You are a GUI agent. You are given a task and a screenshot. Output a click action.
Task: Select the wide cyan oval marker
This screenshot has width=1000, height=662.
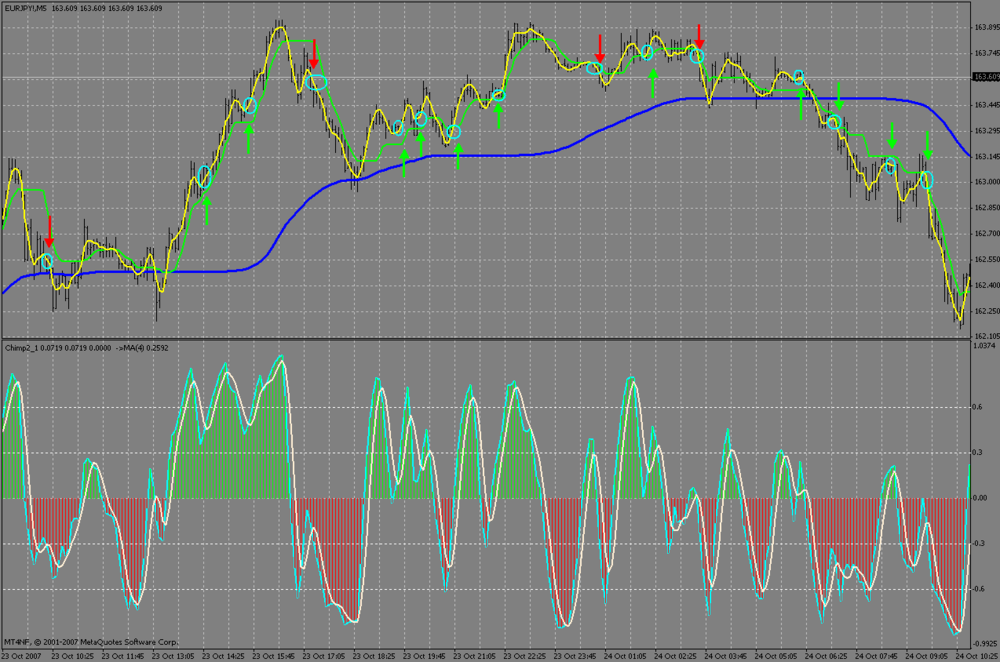[x=316, y=82]
